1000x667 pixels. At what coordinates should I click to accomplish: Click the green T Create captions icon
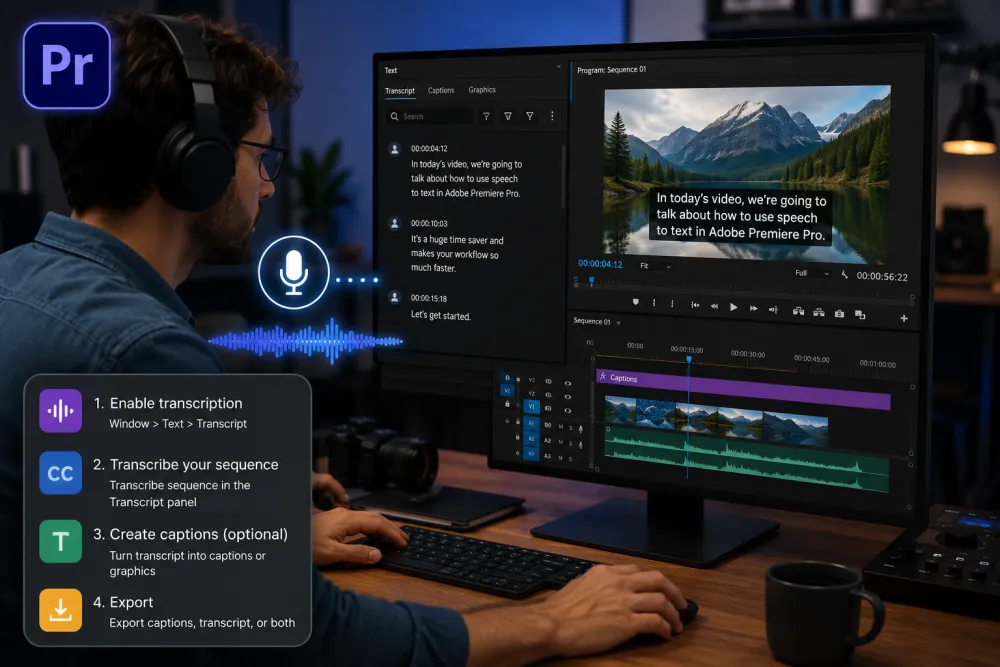tap(61, 541)
